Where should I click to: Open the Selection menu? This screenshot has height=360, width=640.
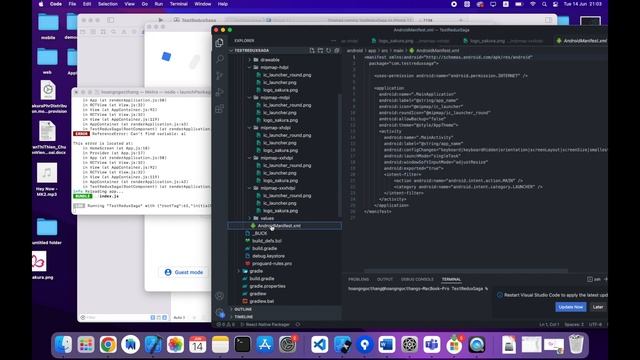click(108, 4)
